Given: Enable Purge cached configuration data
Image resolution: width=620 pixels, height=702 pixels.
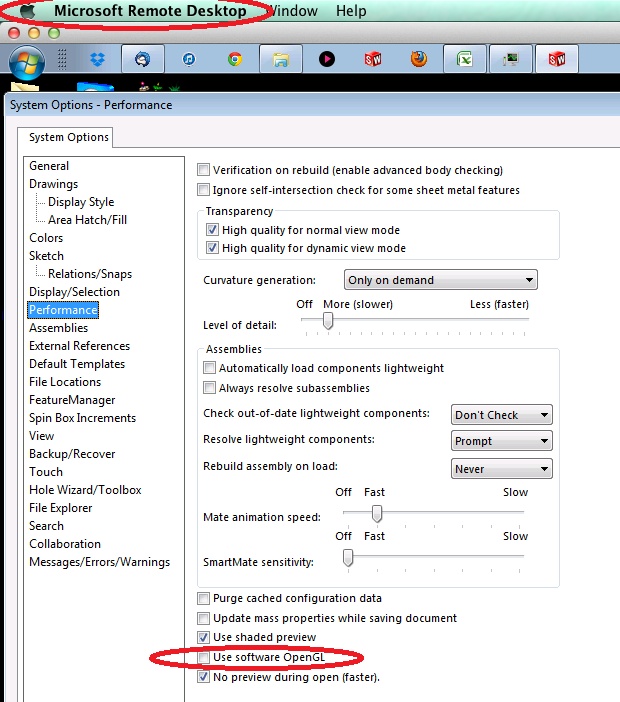Looking at the screenshot, I should [x=203, y=598].
